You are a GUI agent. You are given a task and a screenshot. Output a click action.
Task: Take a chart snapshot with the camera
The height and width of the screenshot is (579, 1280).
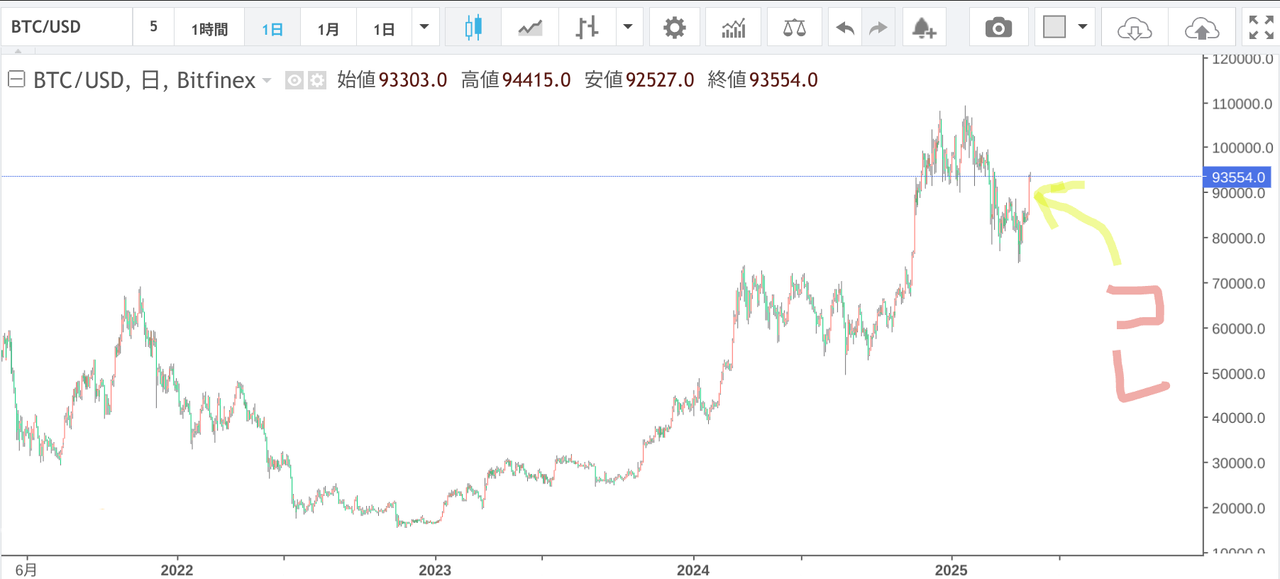tap(998, 28)
